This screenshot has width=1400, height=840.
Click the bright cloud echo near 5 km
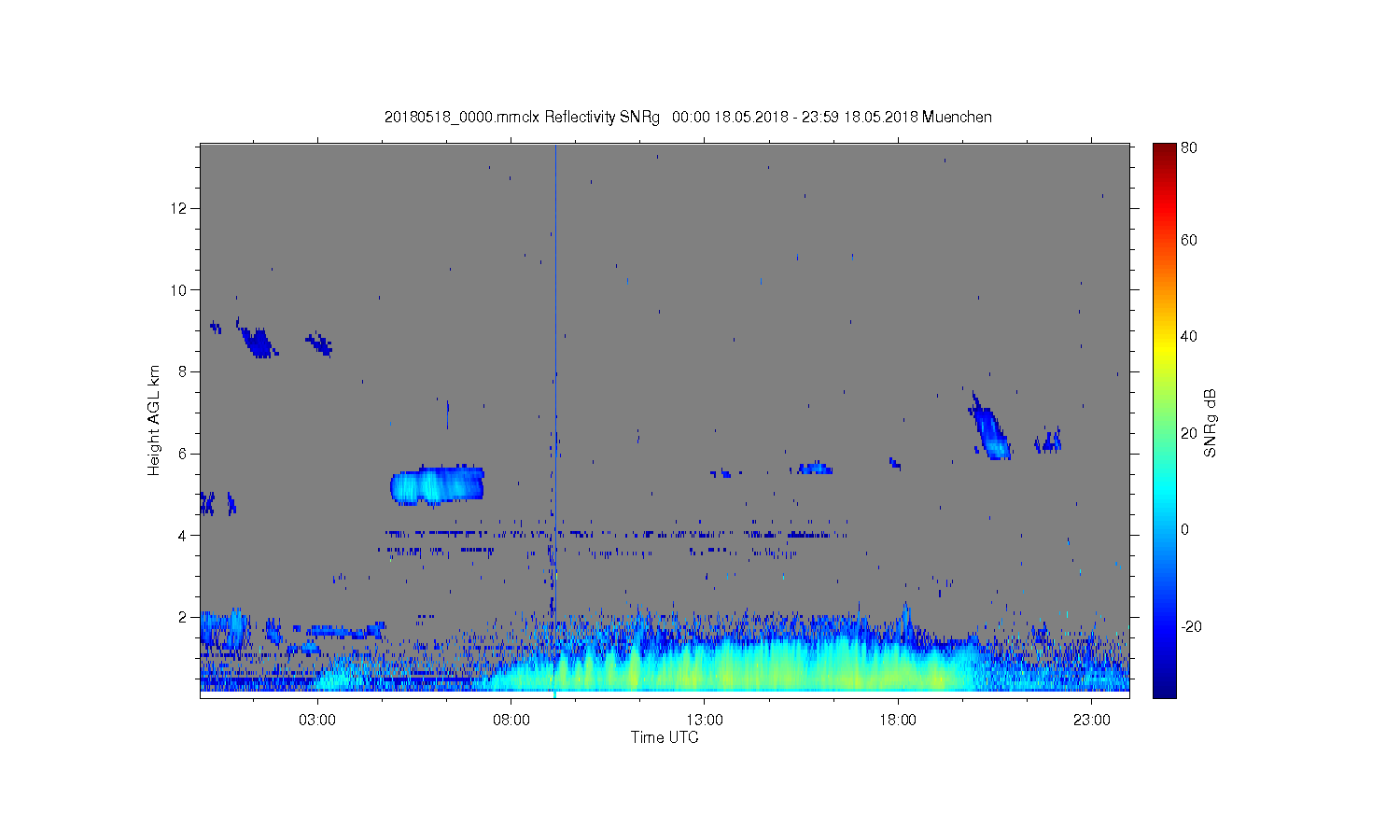click(x=437, y=485)
